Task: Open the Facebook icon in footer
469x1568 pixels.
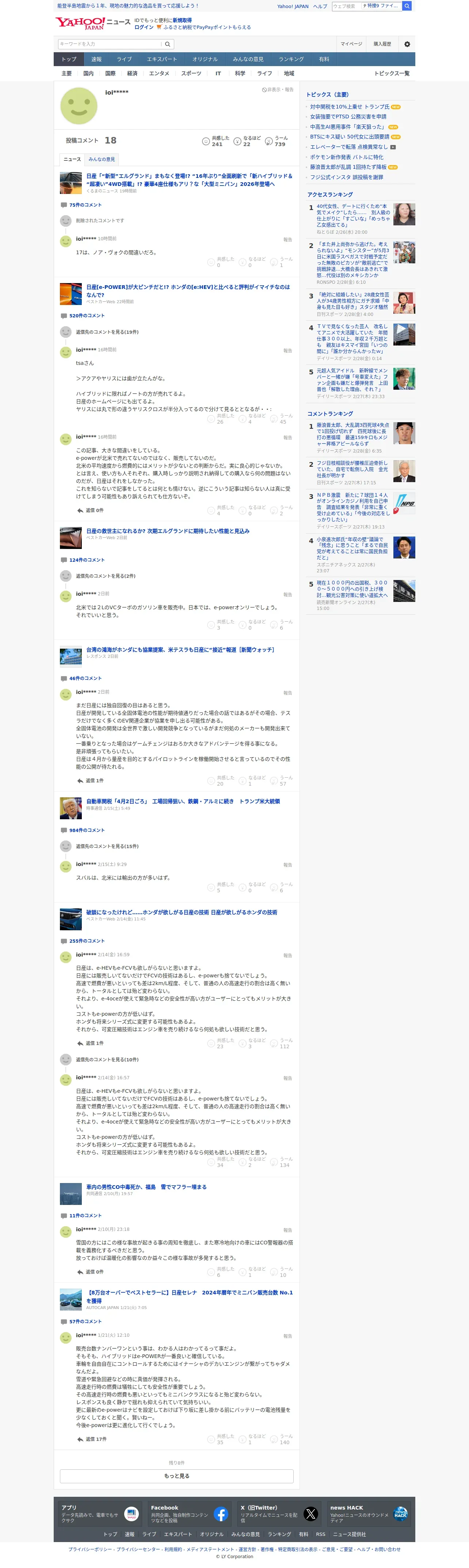Action: click(x=221, y=1513)
